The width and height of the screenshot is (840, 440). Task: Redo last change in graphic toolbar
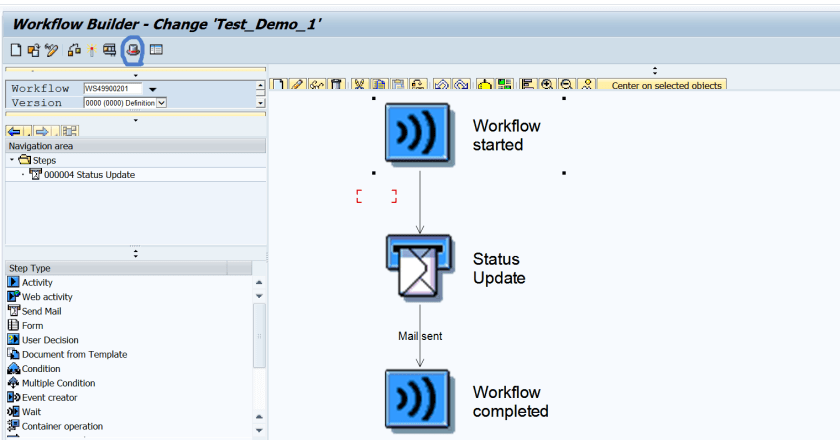coord(461,85)
